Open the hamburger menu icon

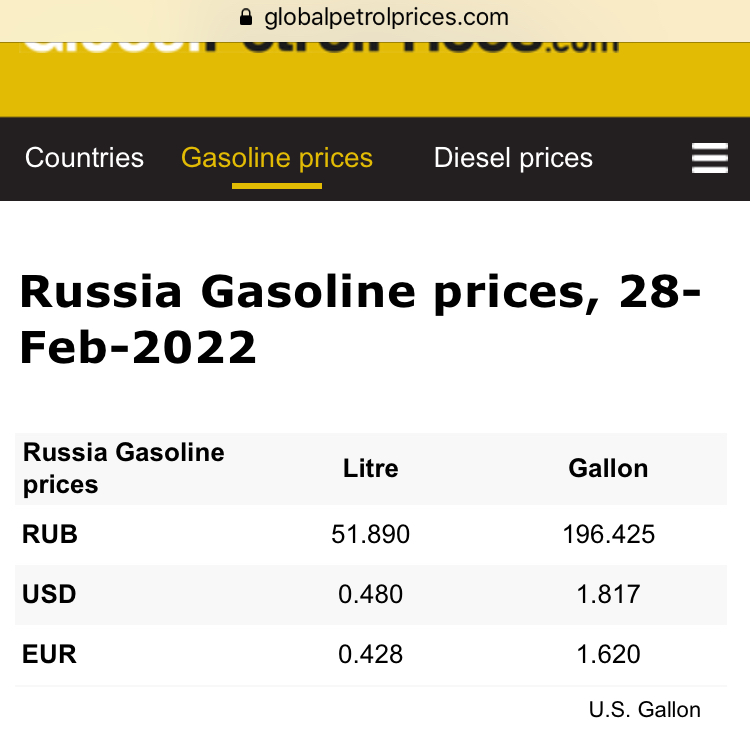coord(710,158)
